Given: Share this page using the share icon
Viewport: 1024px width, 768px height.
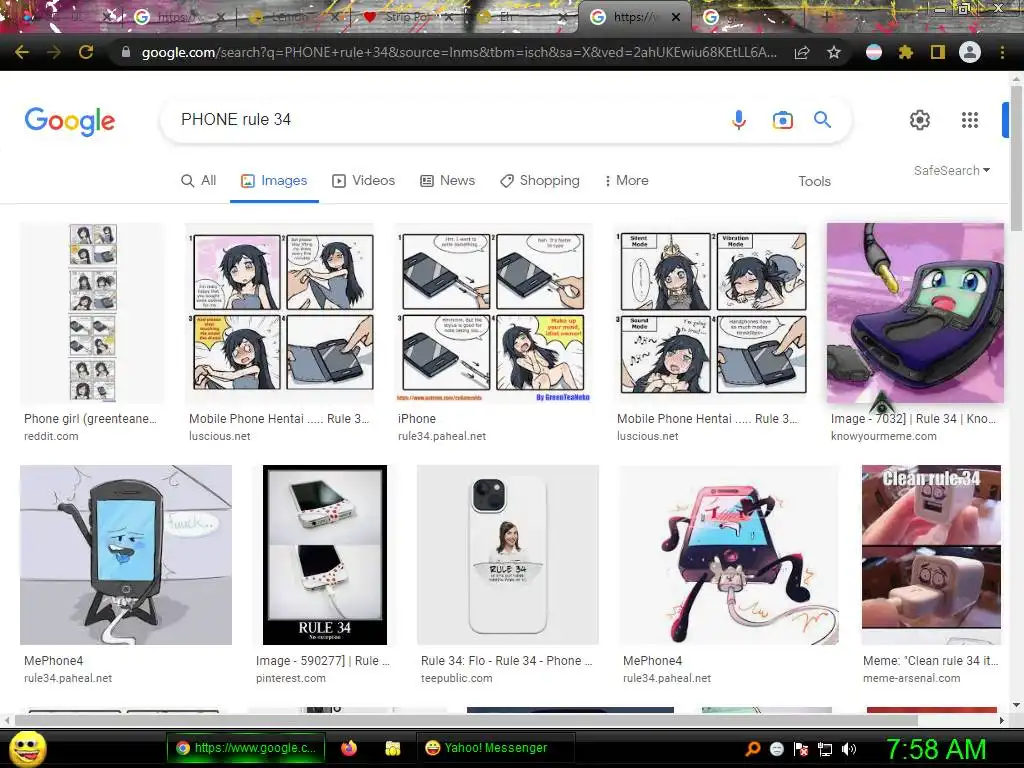Looking at the screenshot, I should (x=802, y=53).
